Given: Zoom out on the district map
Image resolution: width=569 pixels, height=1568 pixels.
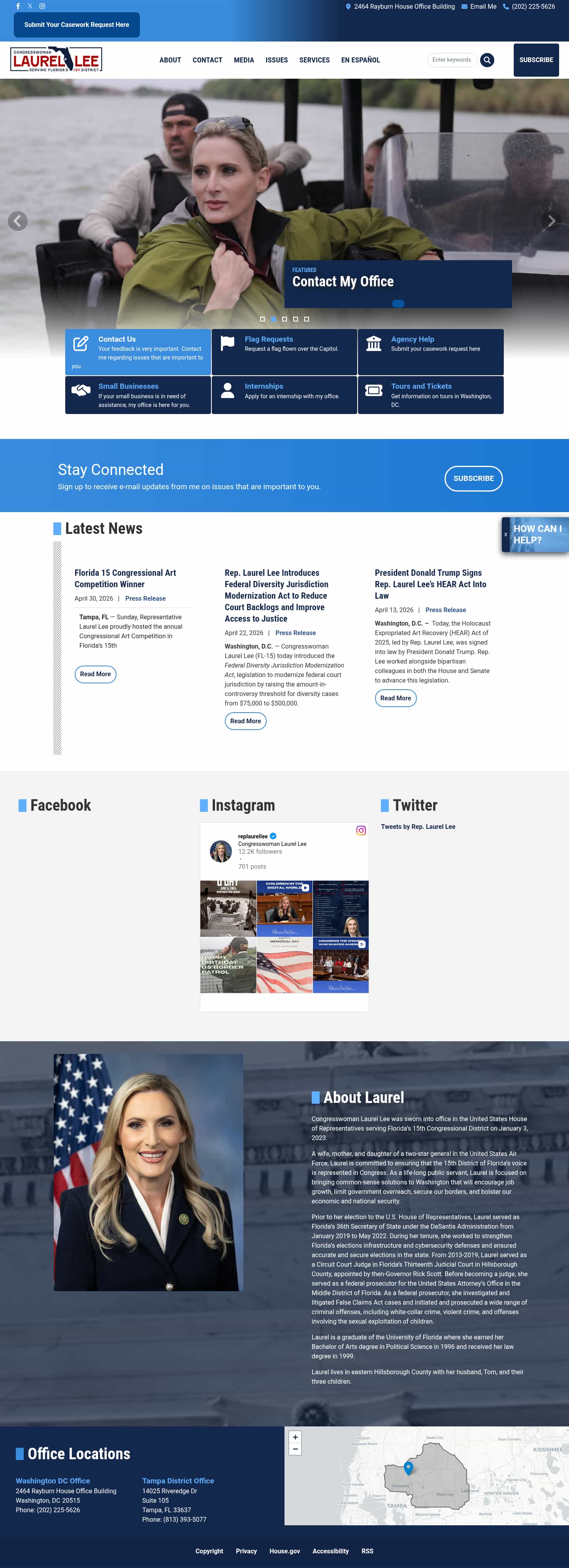Looking at the screenshot, I should click(296, 1449).
